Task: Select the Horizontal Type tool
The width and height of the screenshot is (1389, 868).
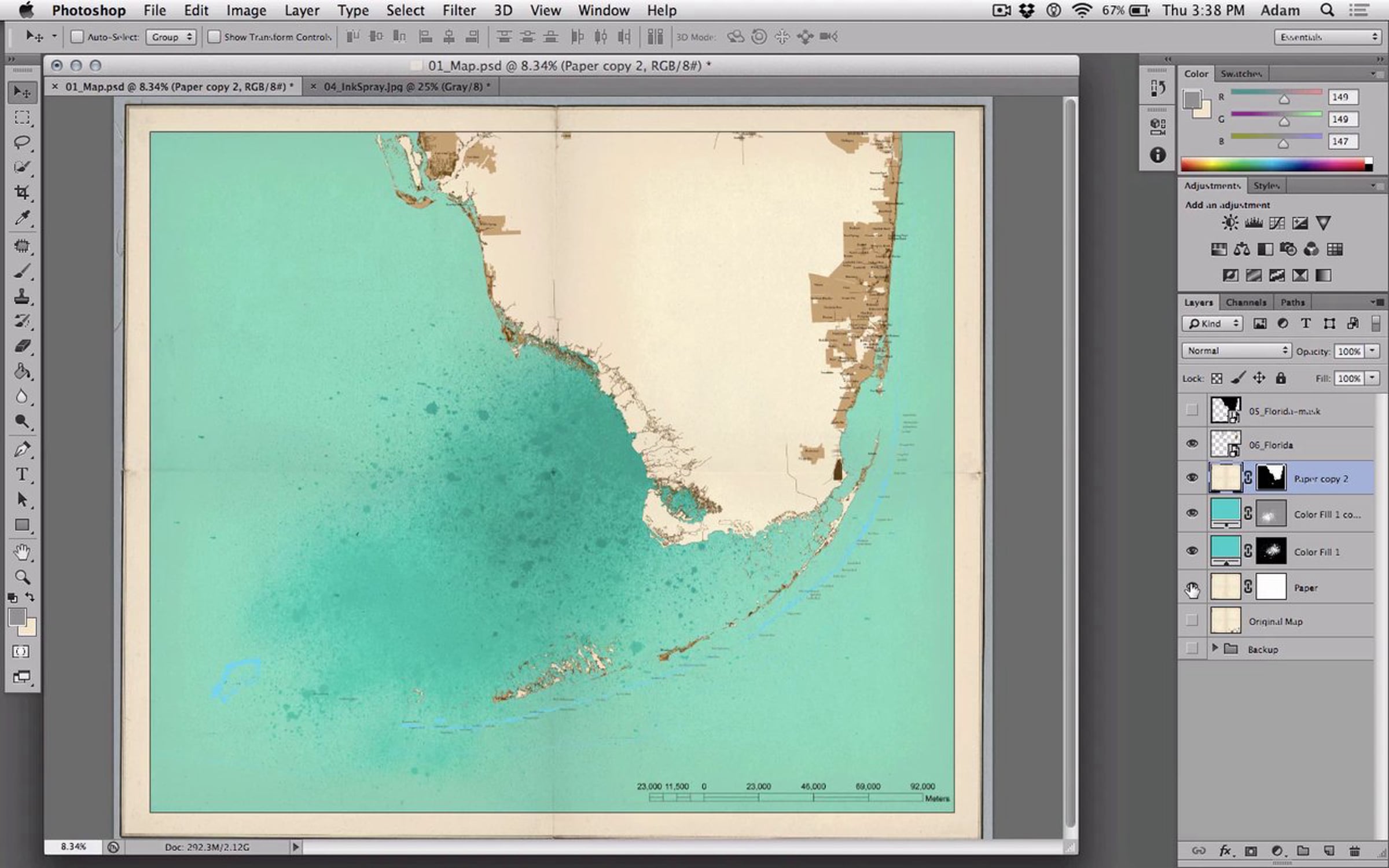Action: (22, 475)
